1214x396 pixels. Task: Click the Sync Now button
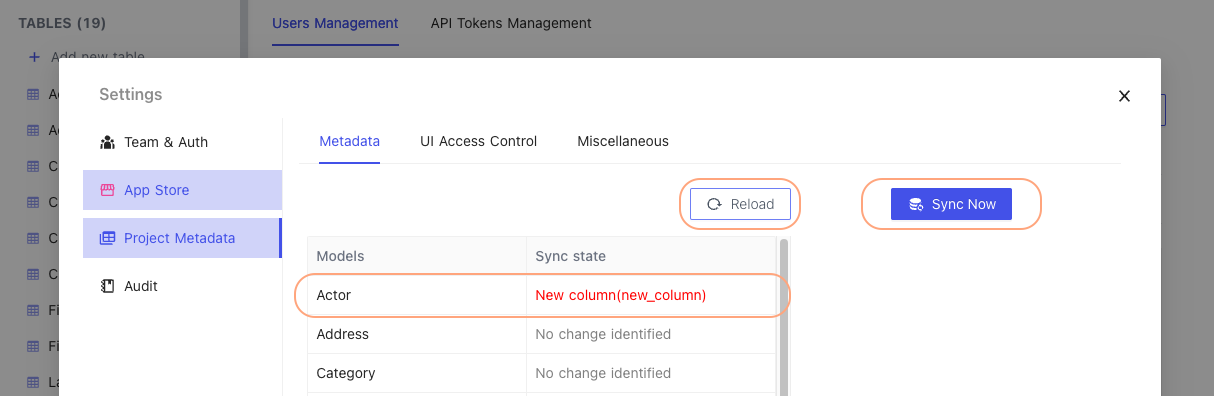pyautogui.click(x=951, y=204)
